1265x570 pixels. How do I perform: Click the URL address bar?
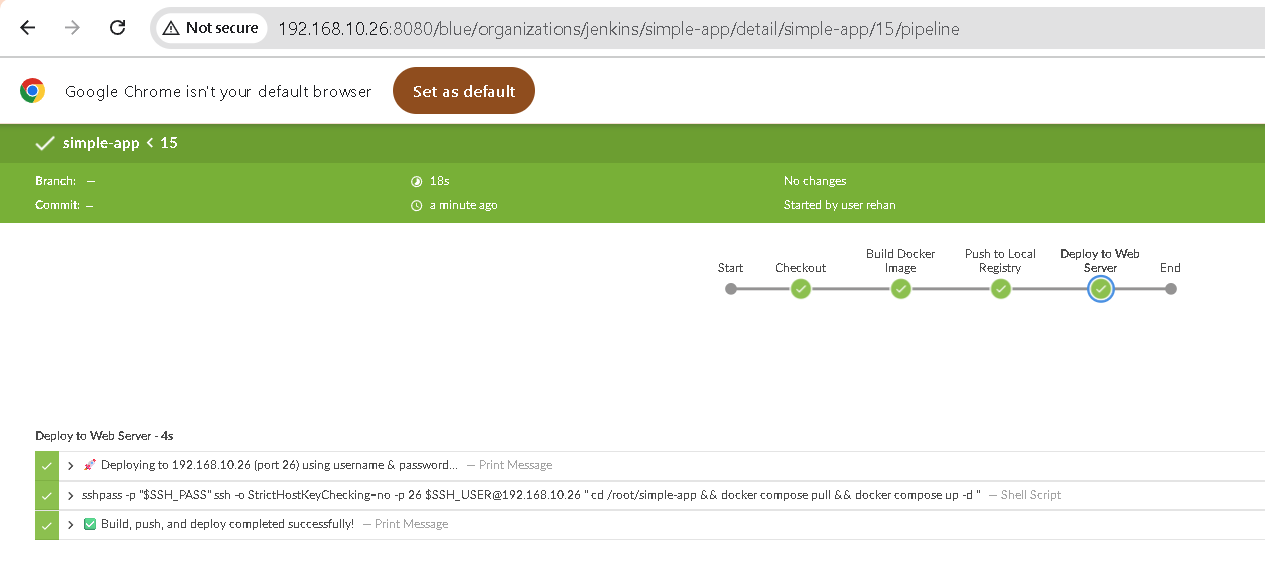coord(618,29)
